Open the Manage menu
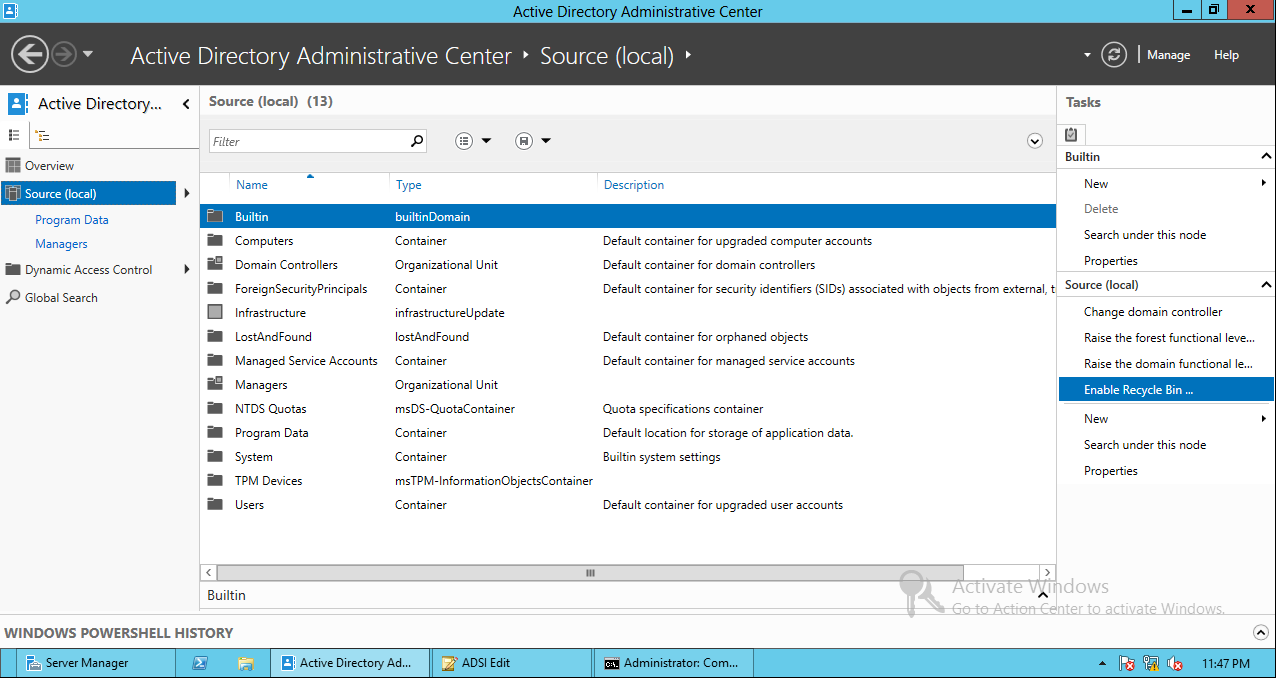This screenshot has width=1276, height=678. click(x=1167, y=55)
